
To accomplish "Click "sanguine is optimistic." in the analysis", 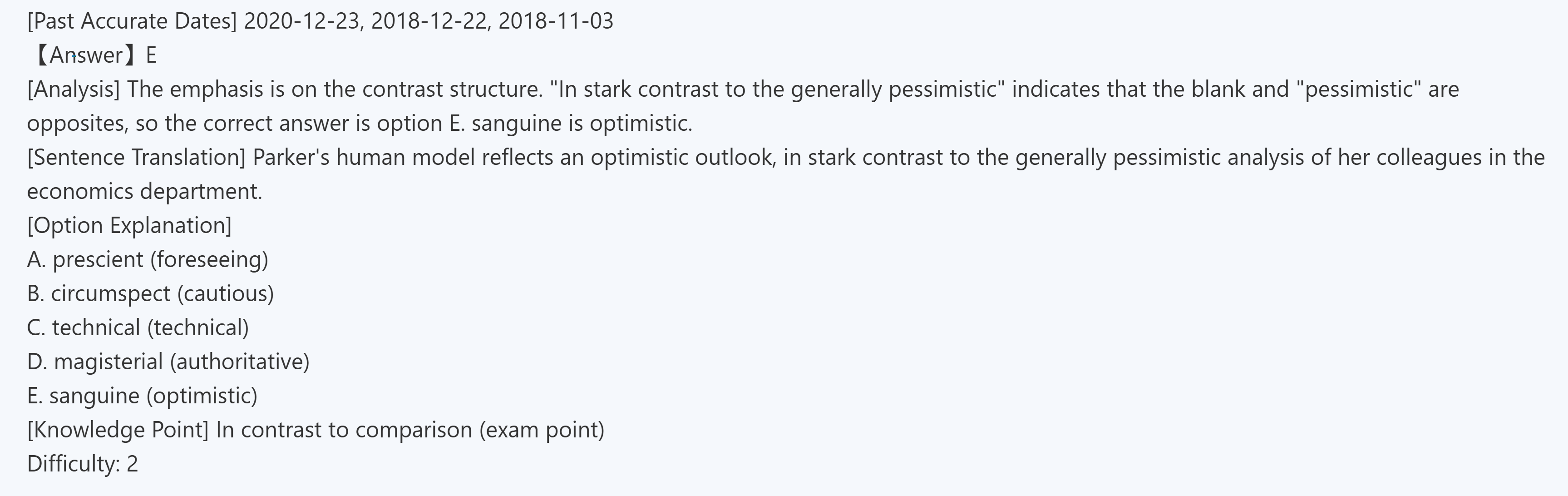I will 582,124.
